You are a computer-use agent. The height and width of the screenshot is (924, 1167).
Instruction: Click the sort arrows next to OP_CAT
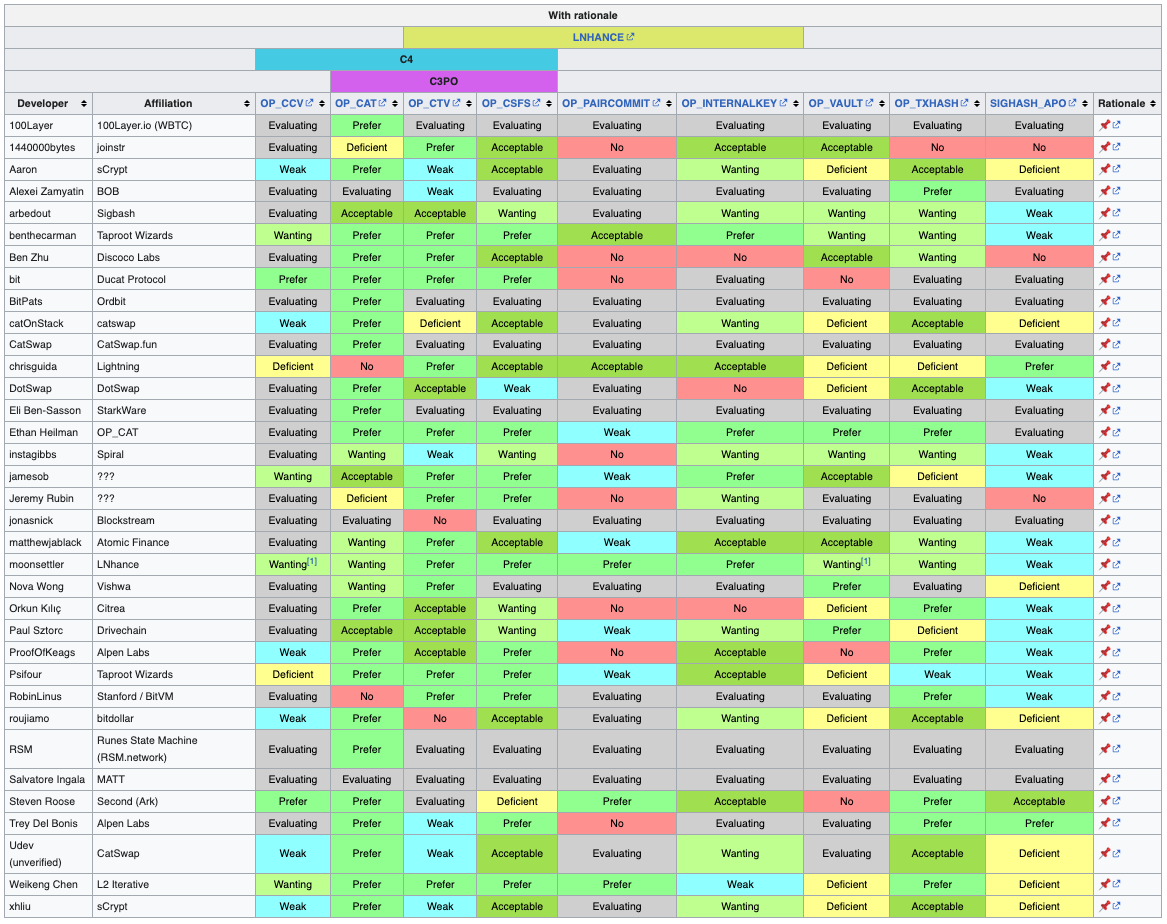(395, 103)
